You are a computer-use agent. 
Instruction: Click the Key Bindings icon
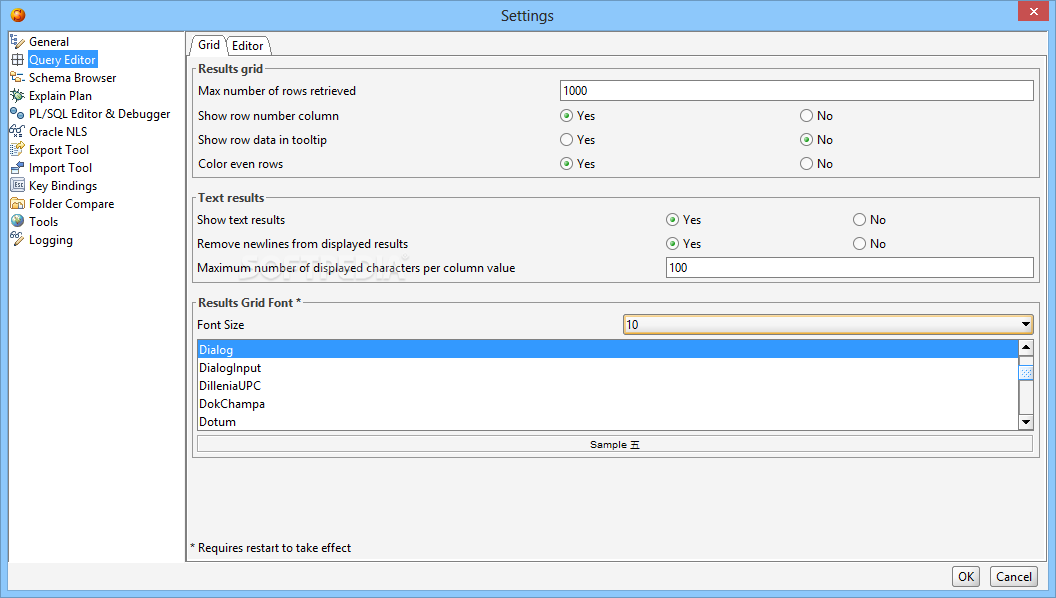tap(18, 185)
